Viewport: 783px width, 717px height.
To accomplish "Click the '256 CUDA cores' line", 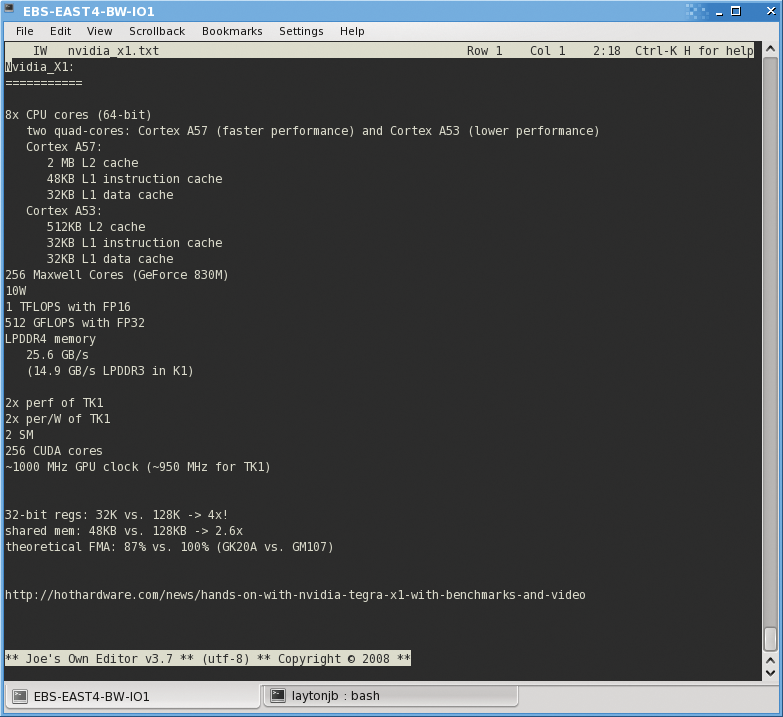I will pyautogui.click(x=54, y=450).
